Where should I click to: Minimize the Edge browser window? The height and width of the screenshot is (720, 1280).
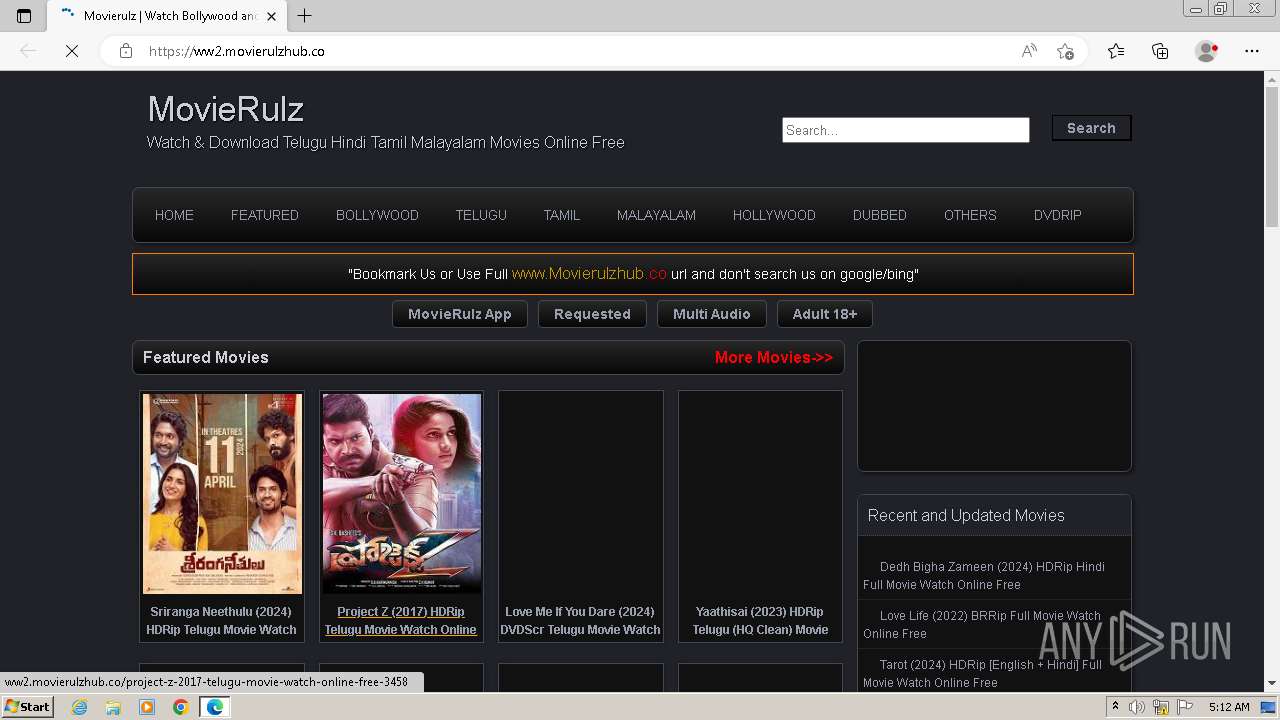[x=1196, y=9]
